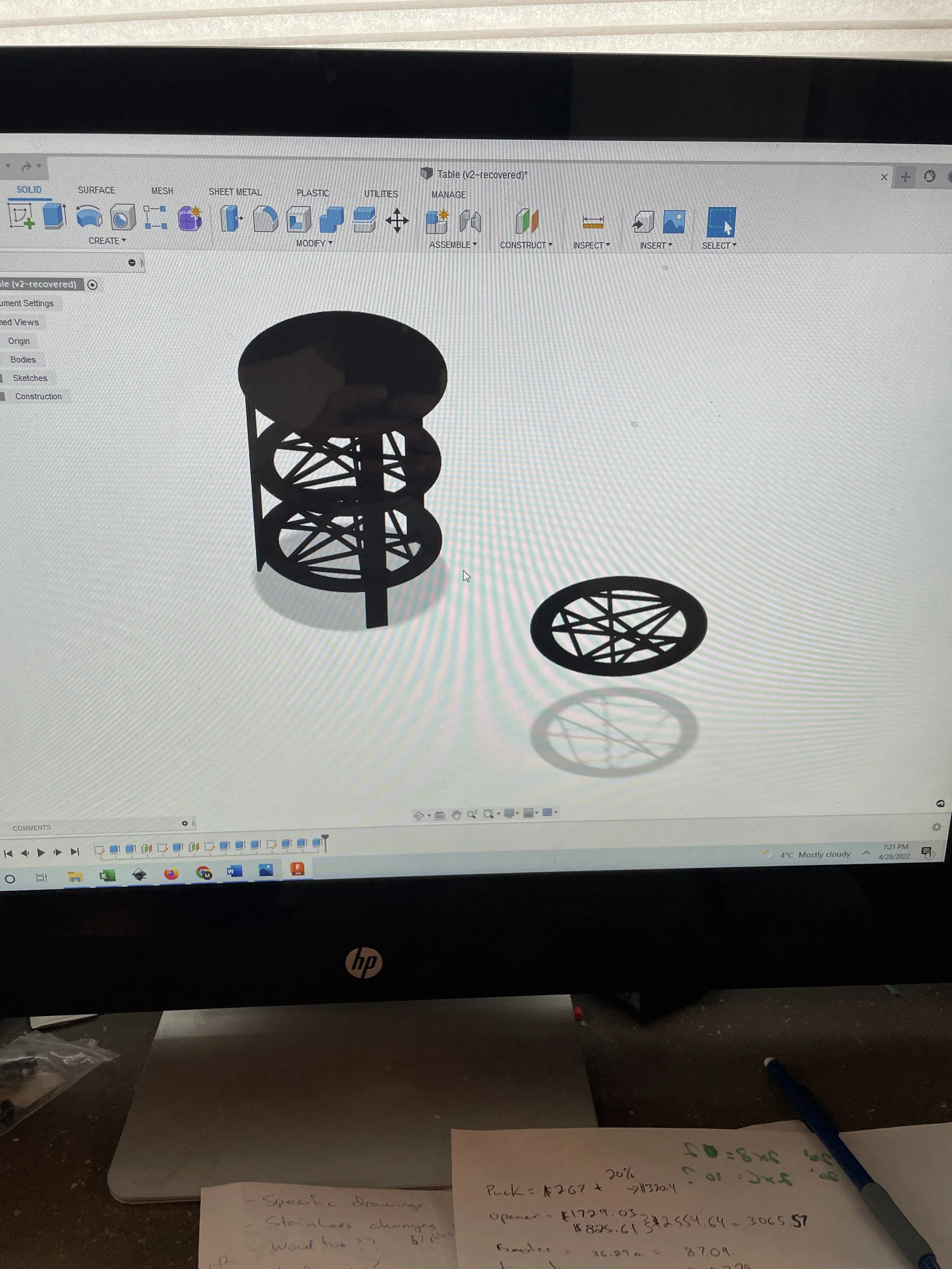Open Firefox from the Windows taskbar
Screen dimensions: 952x1269
pyautogui.click(x=171, y=874)
